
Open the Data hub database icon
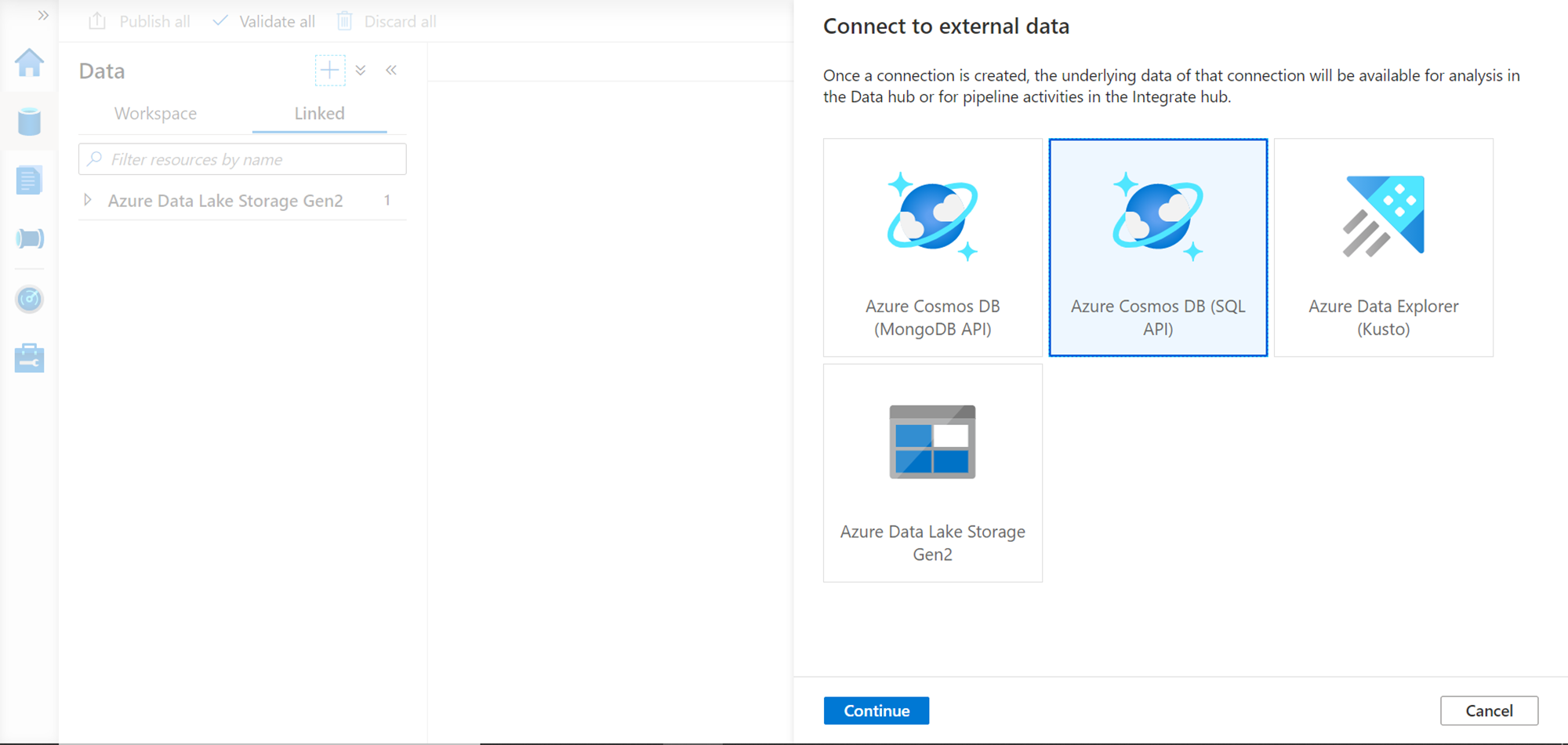click(x=29, y=122)
